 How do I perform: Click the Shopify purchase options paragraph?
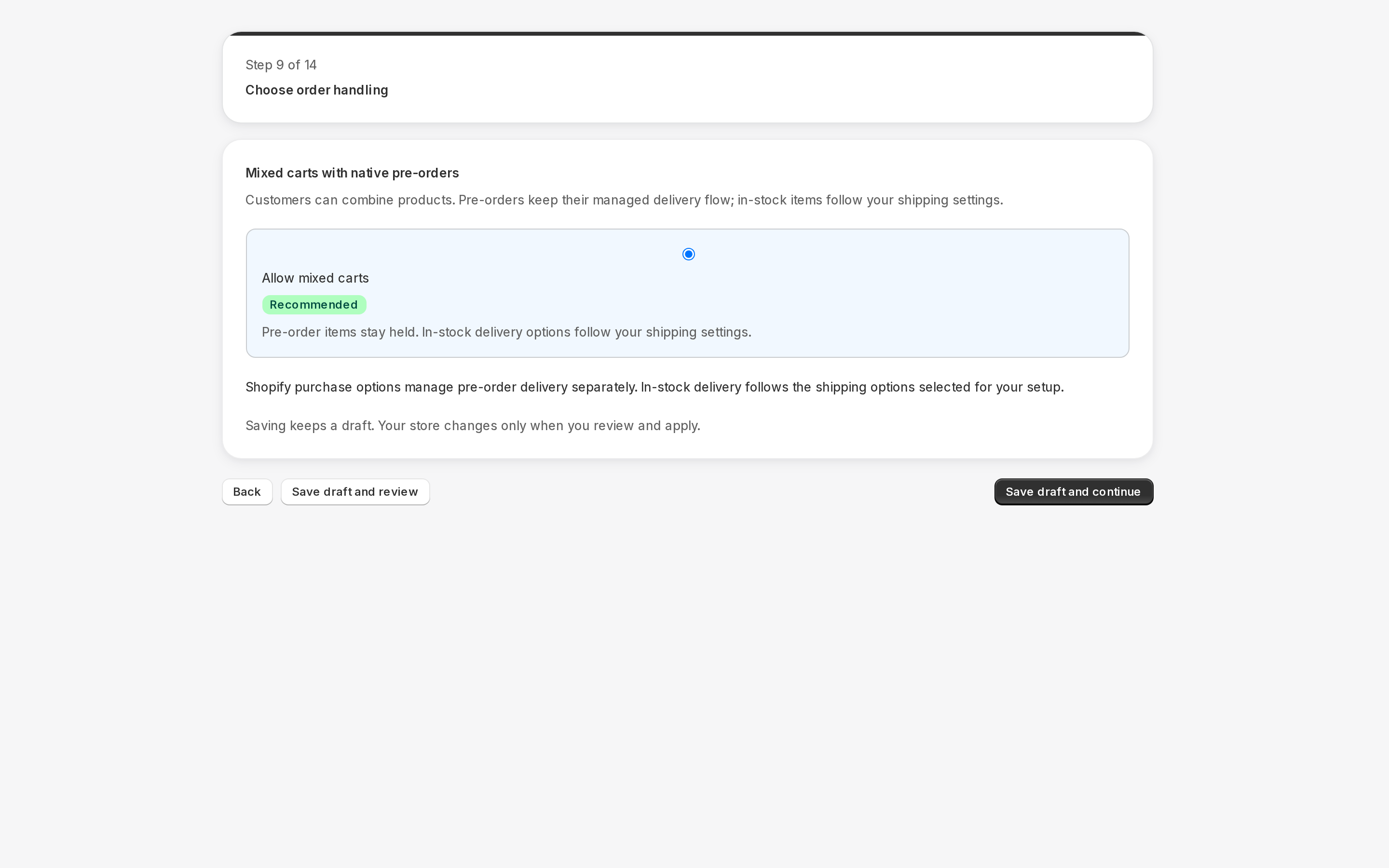(654, 387)
